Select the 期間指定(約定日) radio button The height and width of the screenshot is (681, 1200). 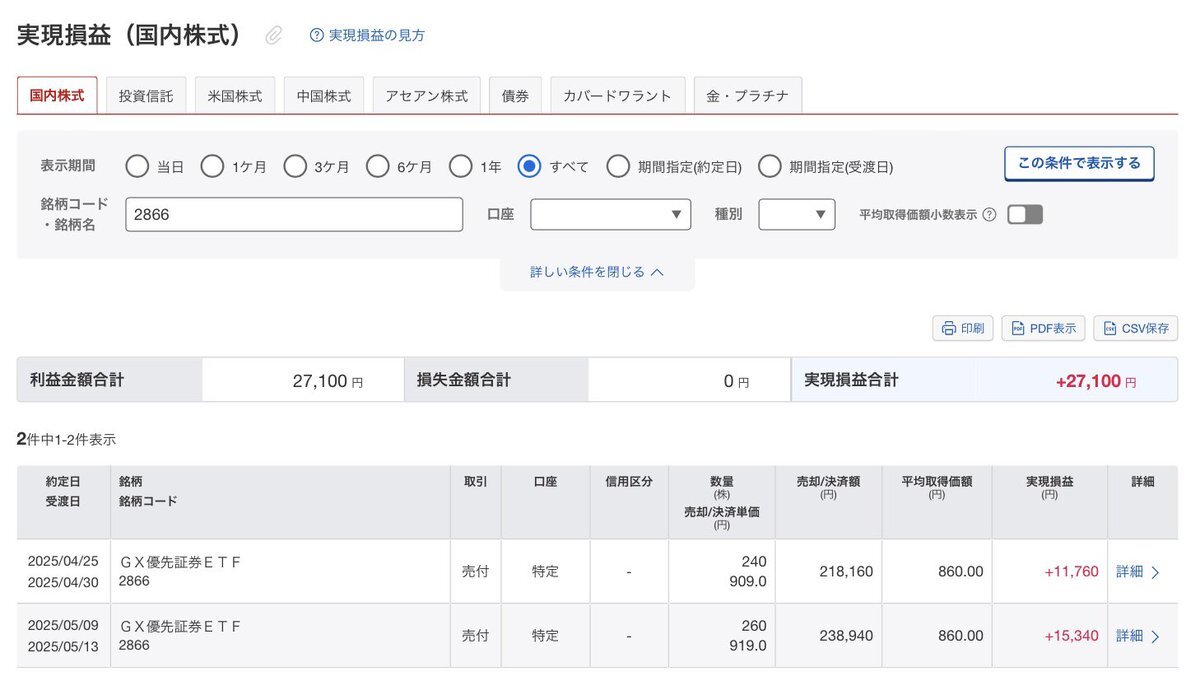618,166
